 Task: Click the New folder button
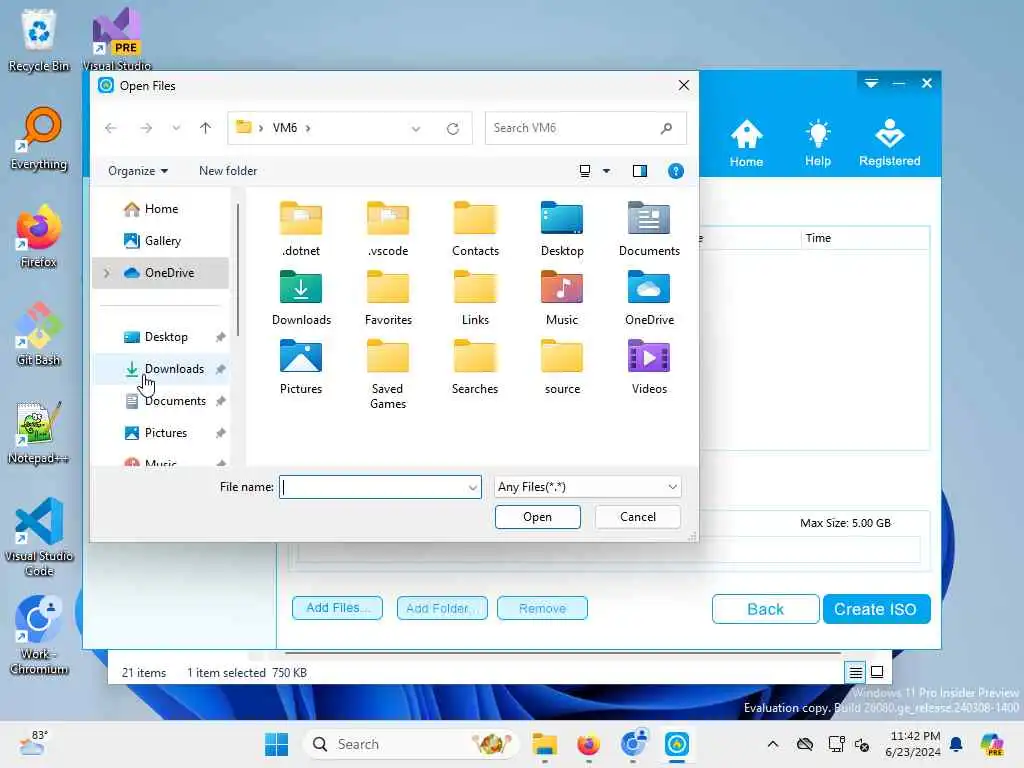(228, 171)
